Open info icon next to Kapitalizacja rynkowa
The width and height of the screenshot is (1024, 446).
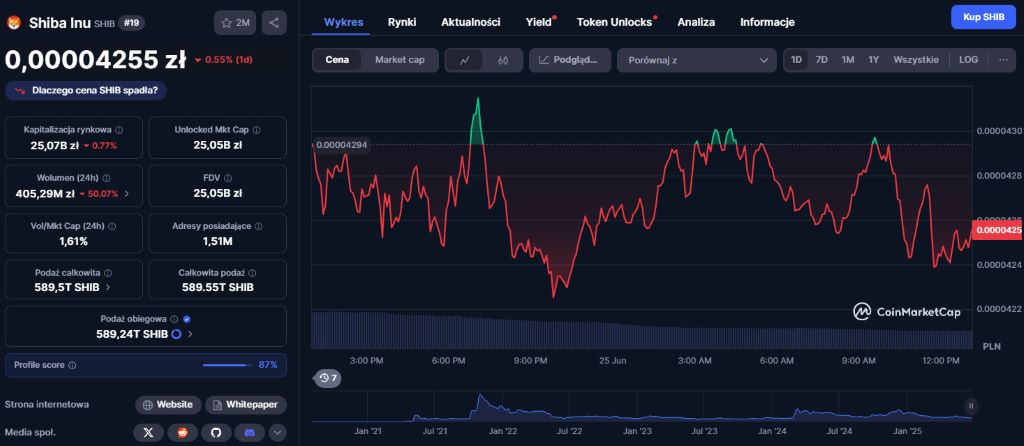click(x=119, y=130)
